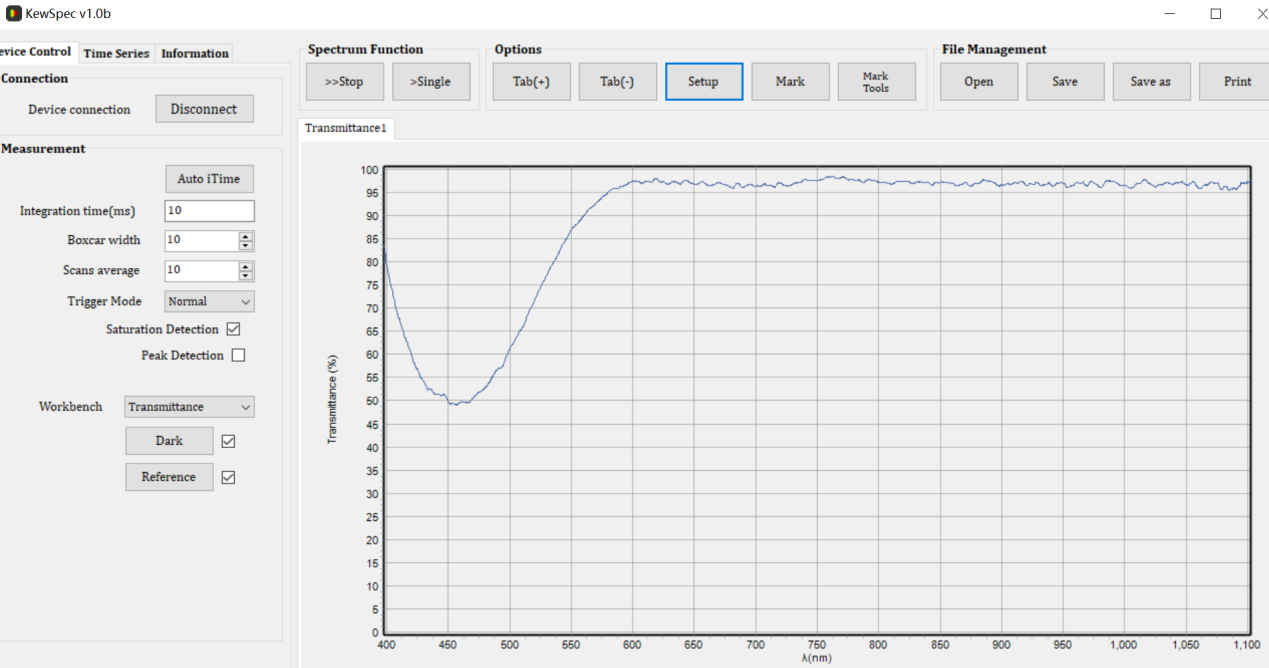Add a new tab with Tab(+)
This screenshot has height=668, width=1269.
[x=531, y=82]
